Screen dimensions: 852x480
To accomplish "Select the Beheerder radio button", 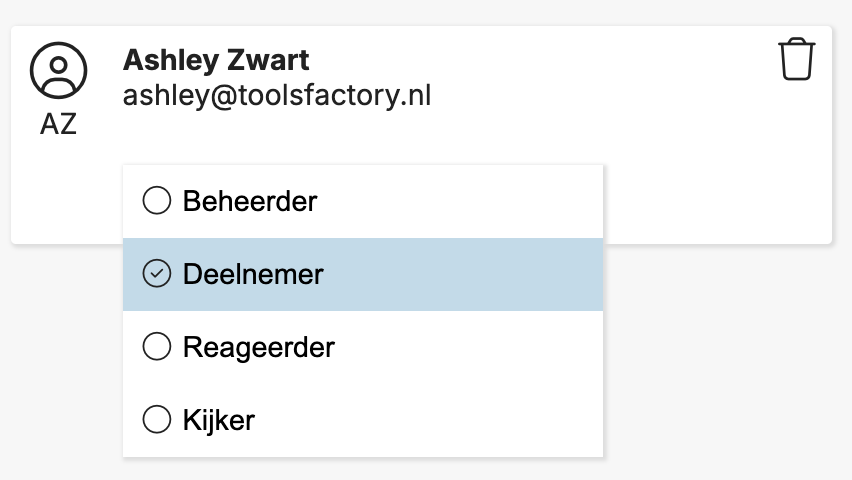I will 156,201.
